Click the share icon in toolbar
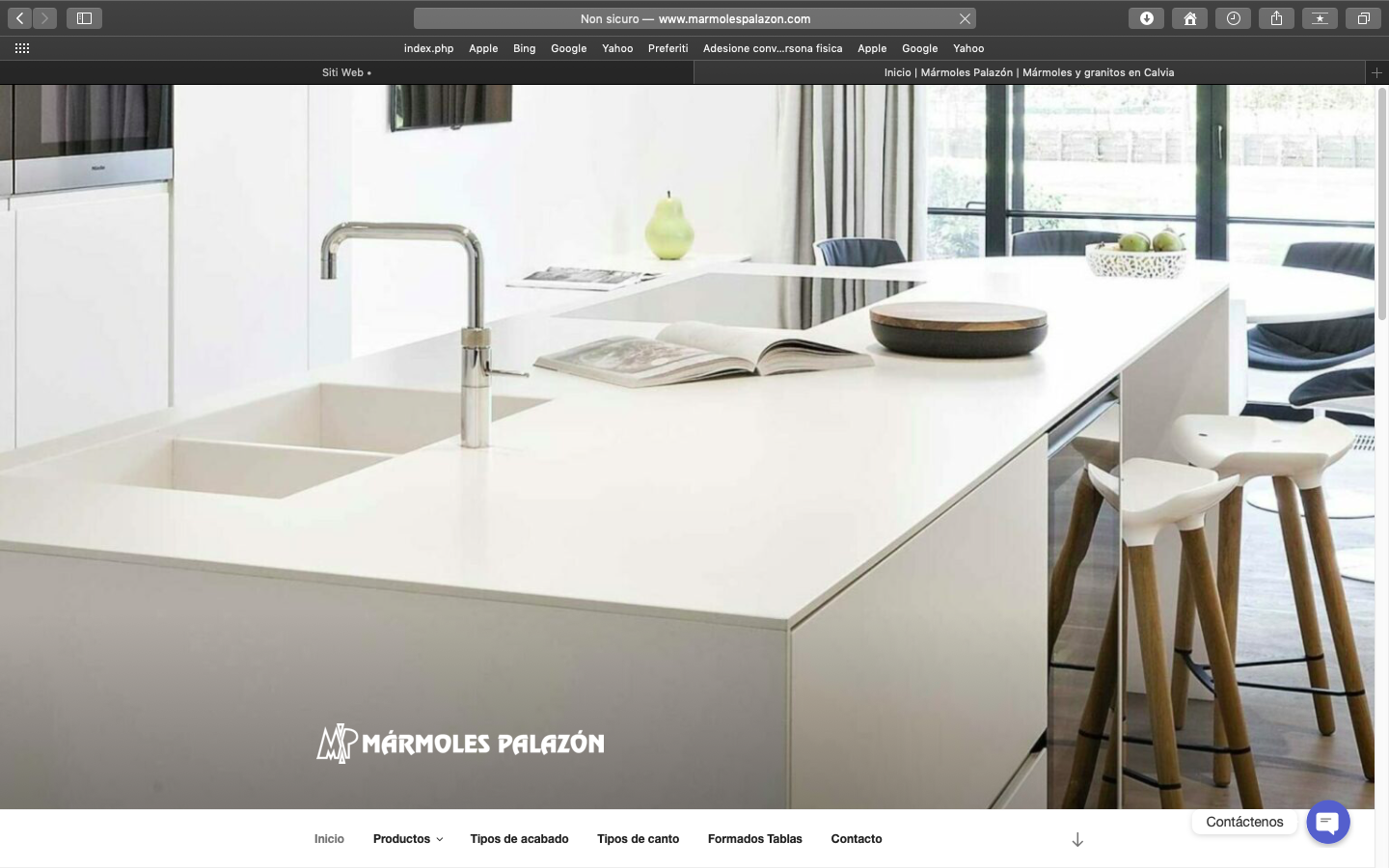This screenshot has height=868, width=1389. 1276,18
